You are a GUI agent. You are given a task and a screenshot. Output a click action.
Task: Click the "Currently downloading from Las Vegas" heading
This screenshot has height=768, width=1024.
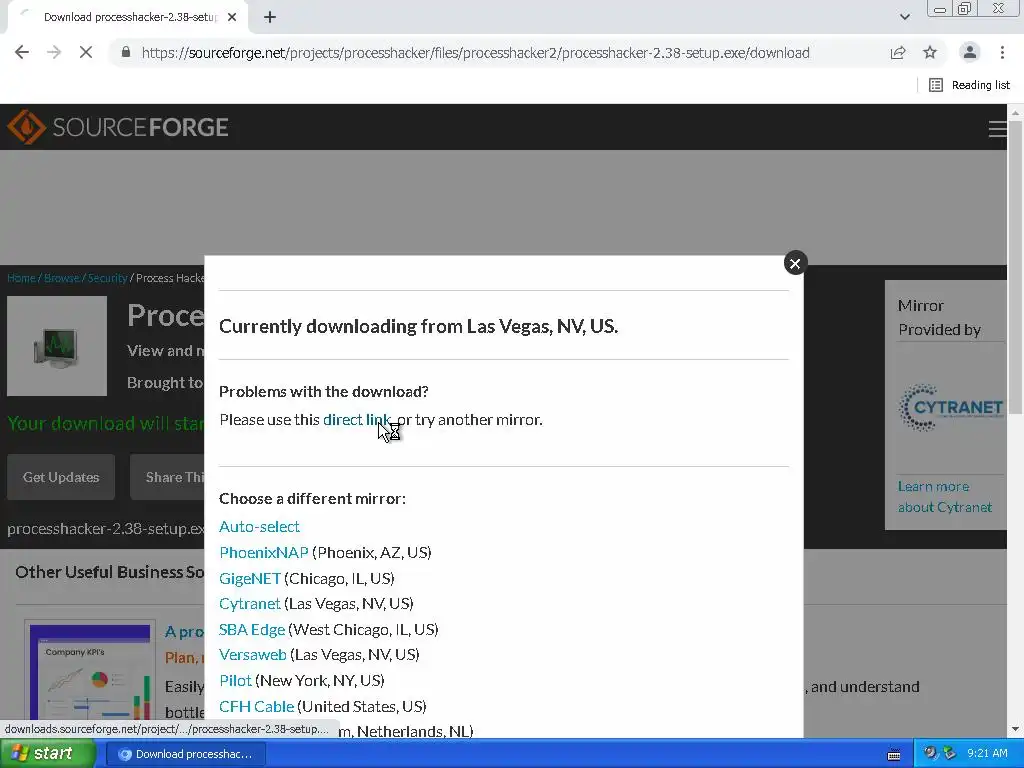pyautogui.click(x=418, y=326)
